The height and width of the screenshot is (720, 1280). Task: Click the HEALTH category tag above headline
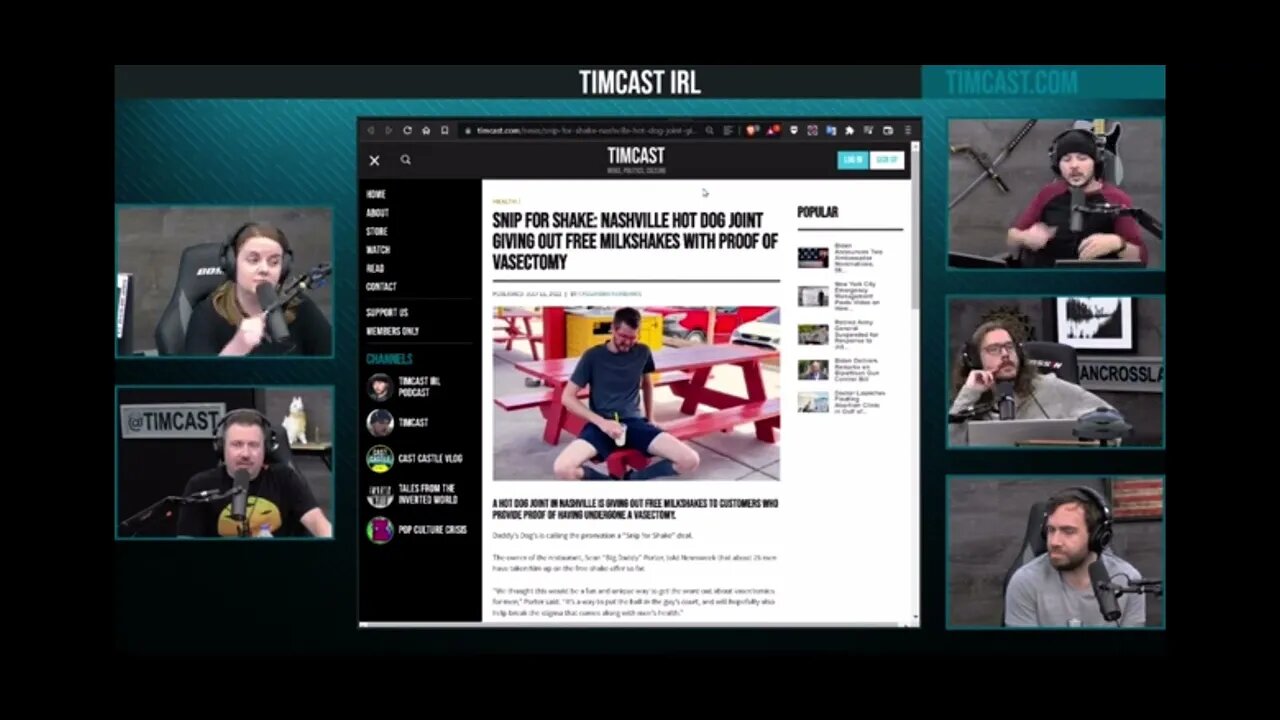pos(505,201)
